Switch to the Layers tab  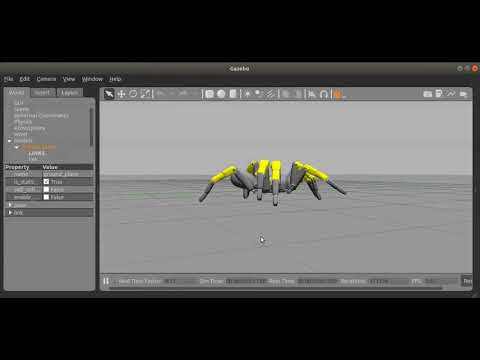click(70, 92)
